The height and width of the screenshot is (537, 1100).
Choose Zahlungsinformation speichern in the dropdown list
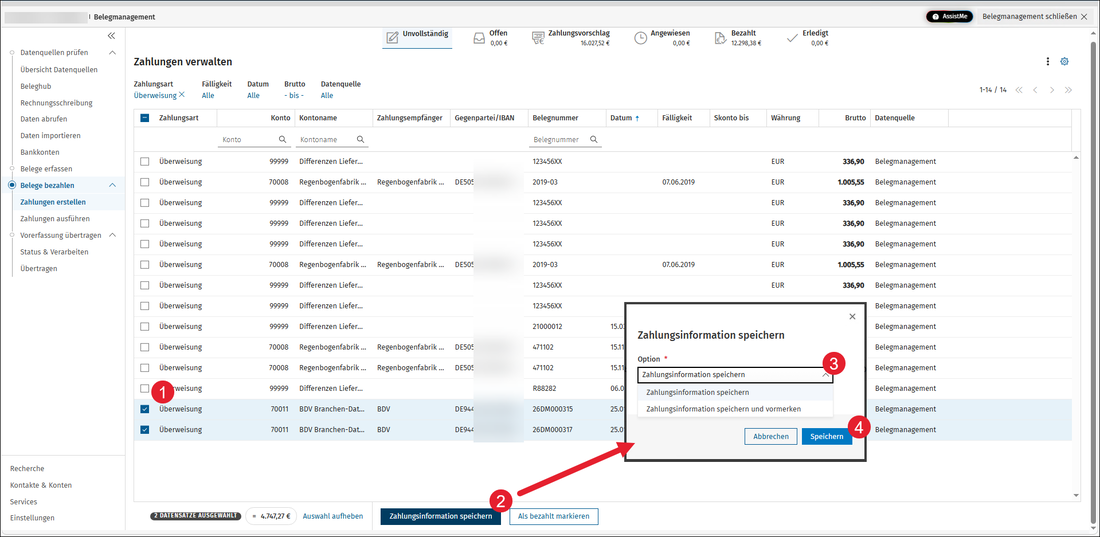pos(735,392)
